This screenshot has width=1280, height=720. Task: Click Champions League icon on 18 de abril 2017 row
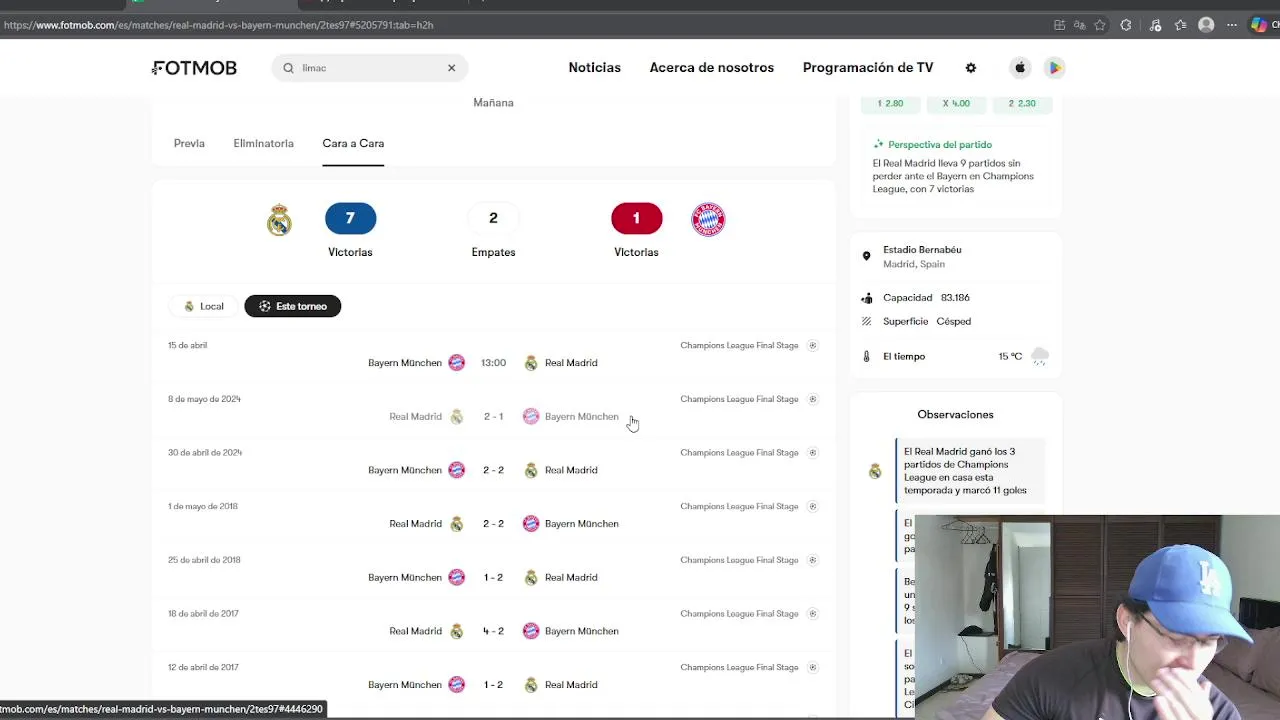(x=812, y=613)
